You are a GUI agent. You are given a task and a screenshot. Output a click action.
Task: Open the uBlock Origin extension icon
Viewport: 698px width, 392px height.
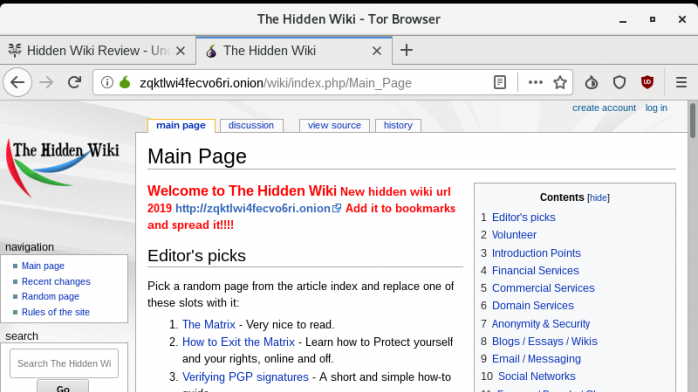[x=647, y=82]
